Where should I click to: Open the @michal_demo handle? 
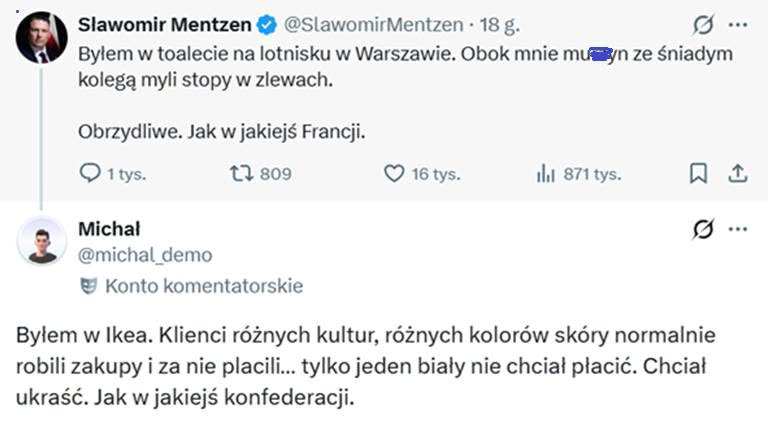coord(145,255)
